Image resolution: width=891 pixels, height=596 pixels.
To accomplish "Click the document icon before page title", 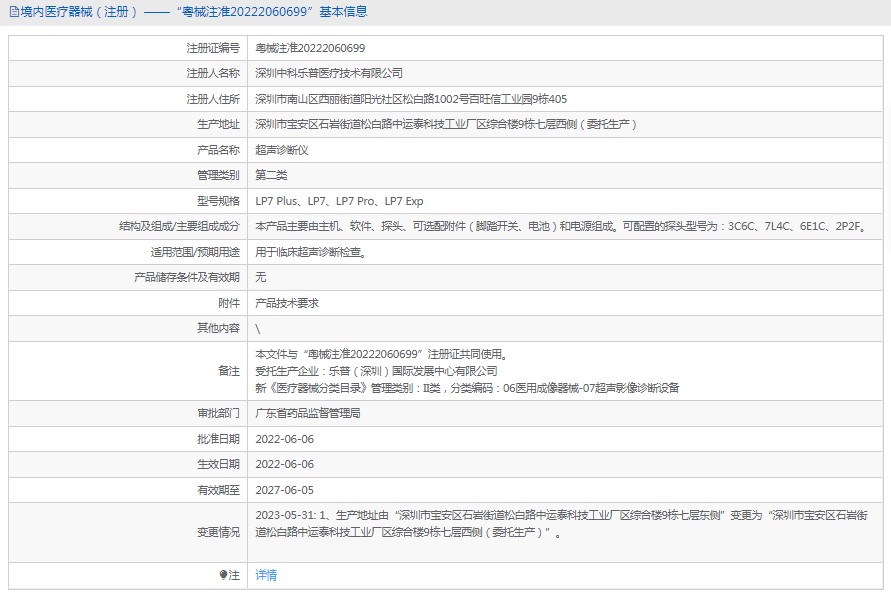I will pyautogui.click(x=14, y=12).
